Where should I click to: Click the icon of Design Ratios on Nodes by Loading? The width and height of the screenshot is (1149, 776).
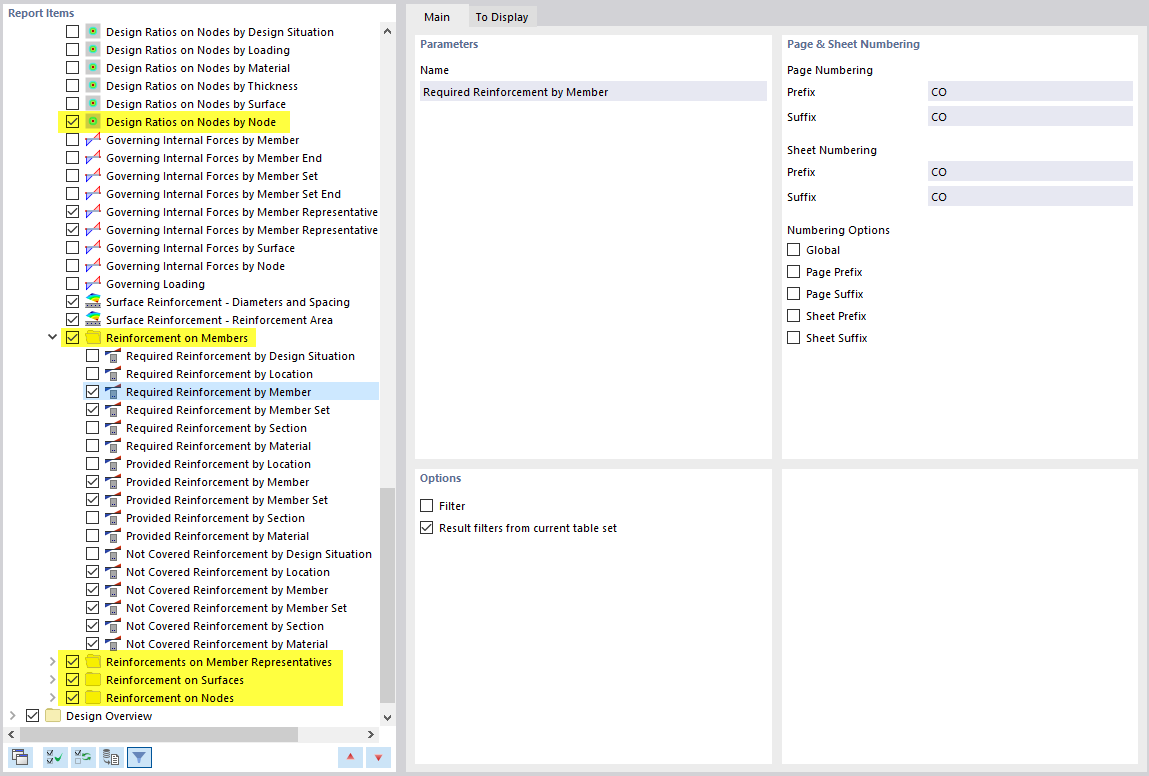tap(93, 50)
